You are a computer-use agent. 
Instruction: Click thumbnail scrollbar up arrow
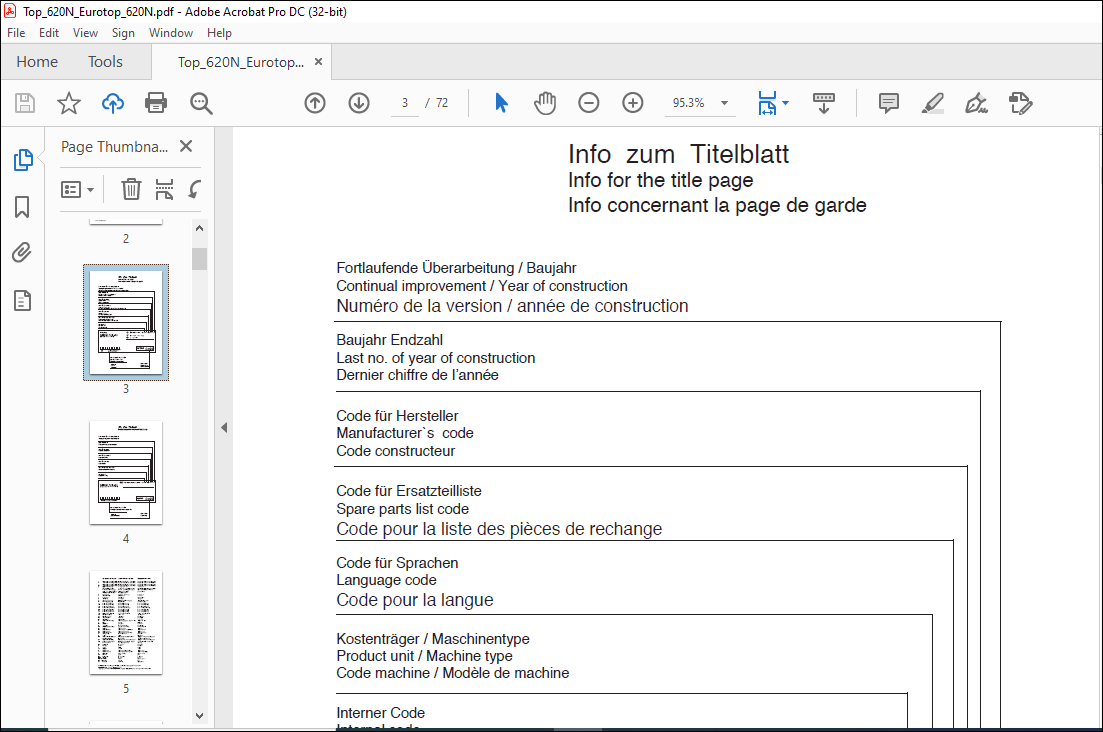(x=200, y=229)
